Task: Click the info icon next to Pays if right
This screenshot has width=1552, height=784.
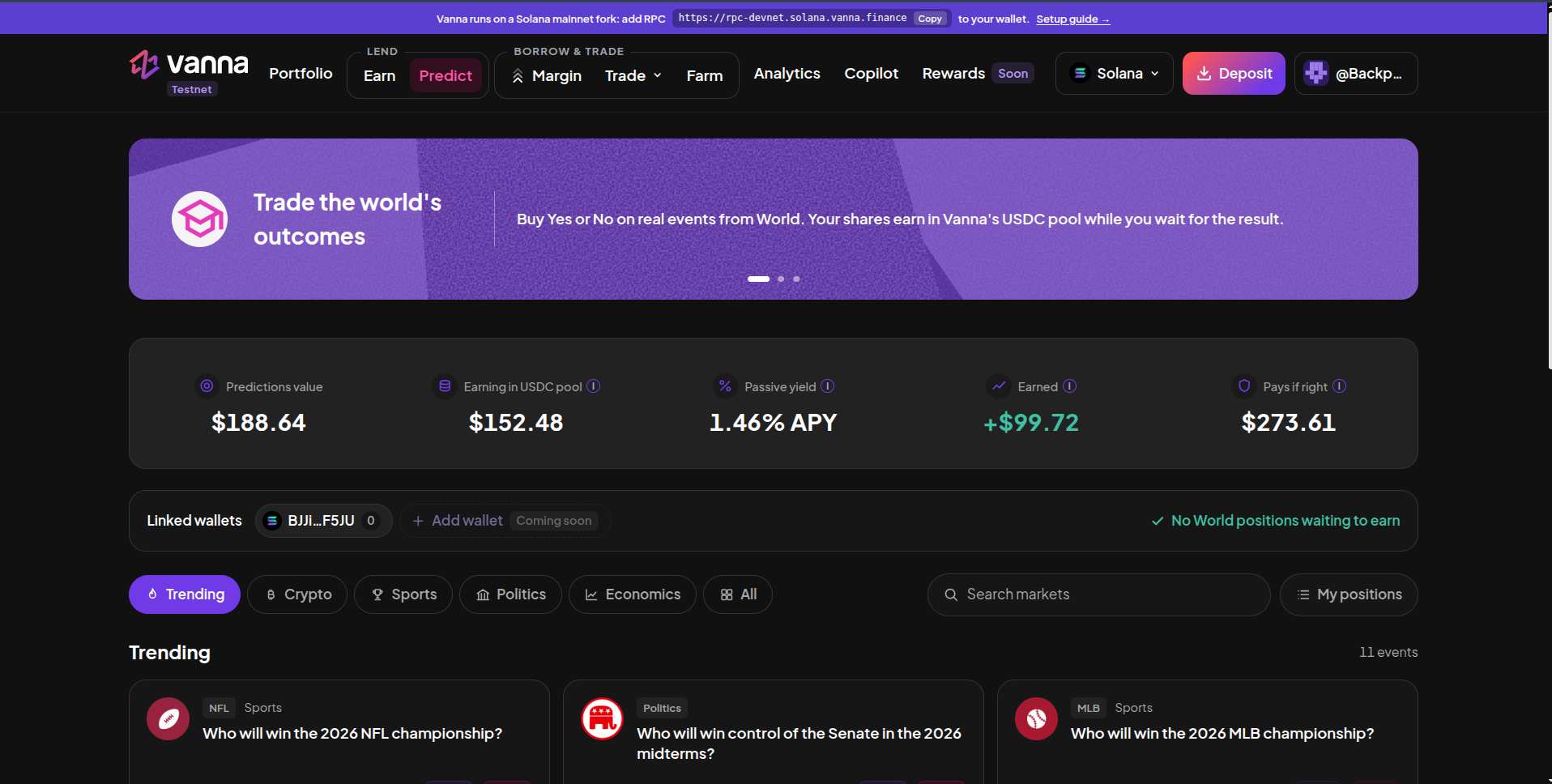Action: pos(1340,386)
